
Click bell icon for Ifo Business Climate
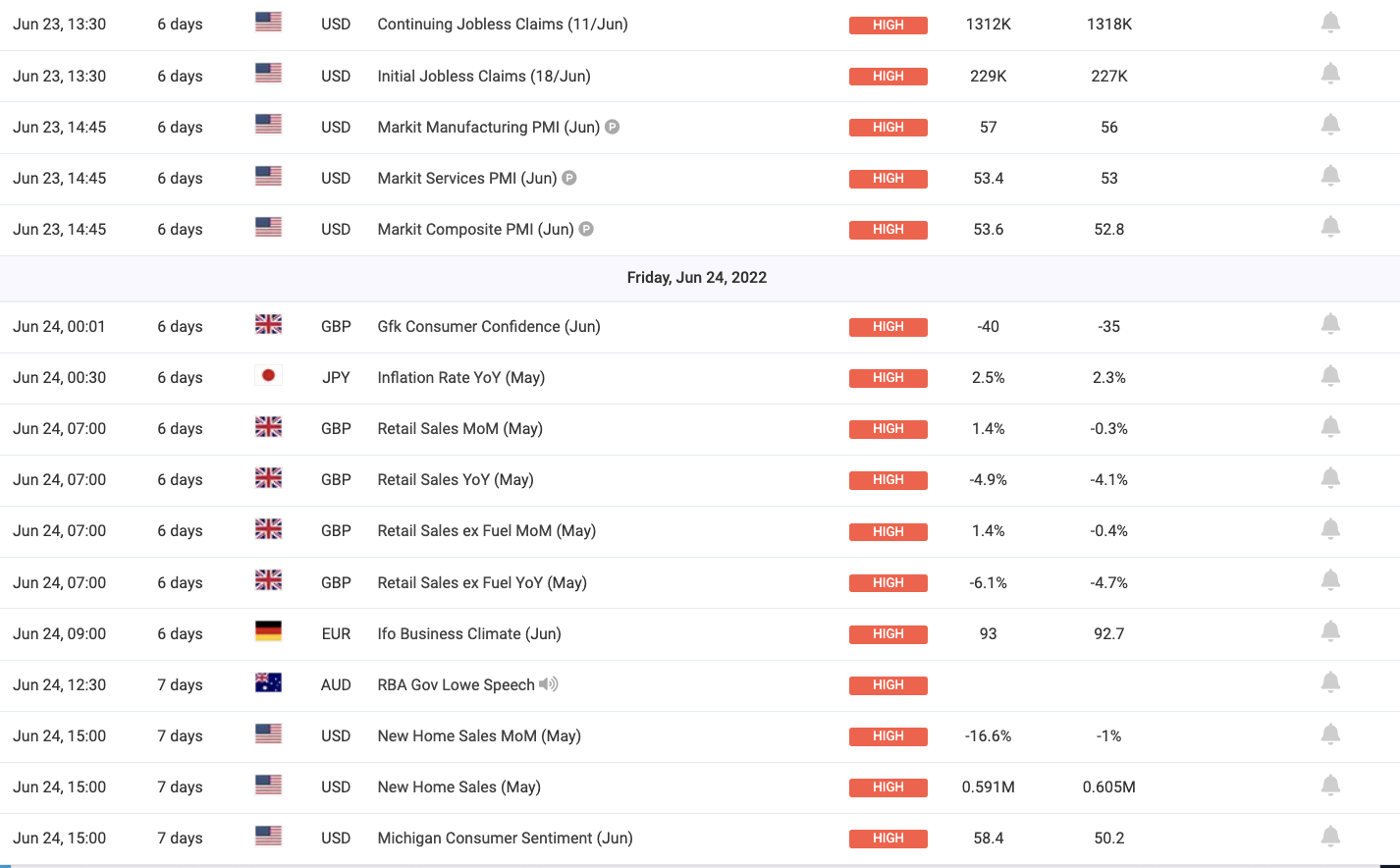[1330, 631]
